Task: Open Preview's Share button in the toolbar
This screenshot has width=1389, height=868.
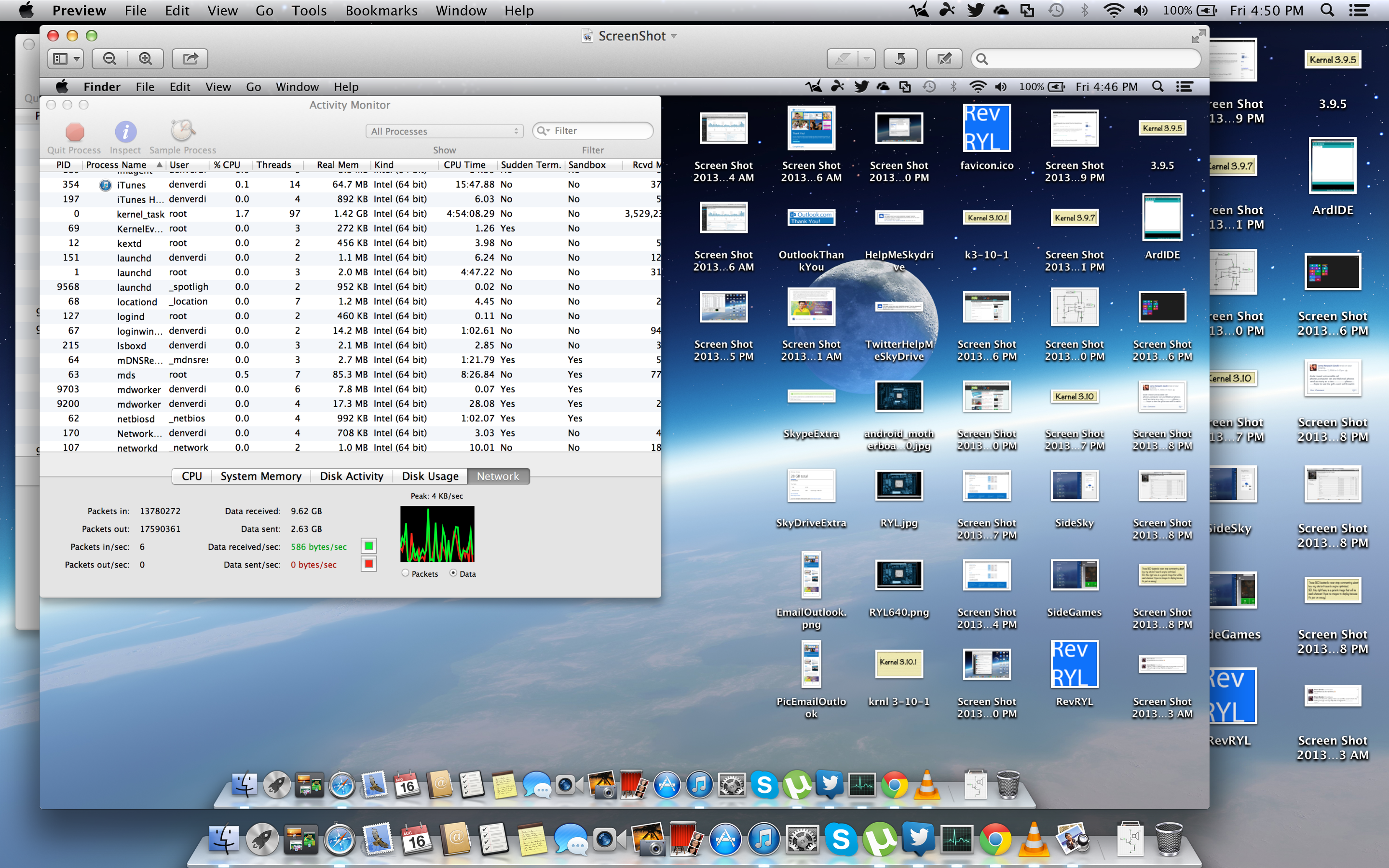Action: (190, 58)
